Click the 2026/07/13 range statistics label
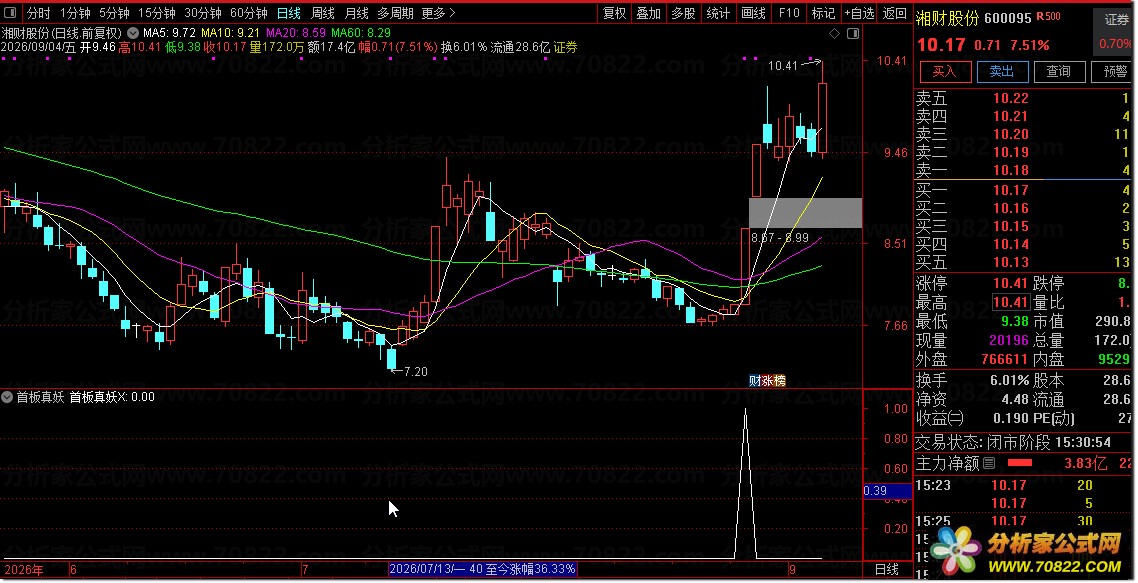 point(483,569)
